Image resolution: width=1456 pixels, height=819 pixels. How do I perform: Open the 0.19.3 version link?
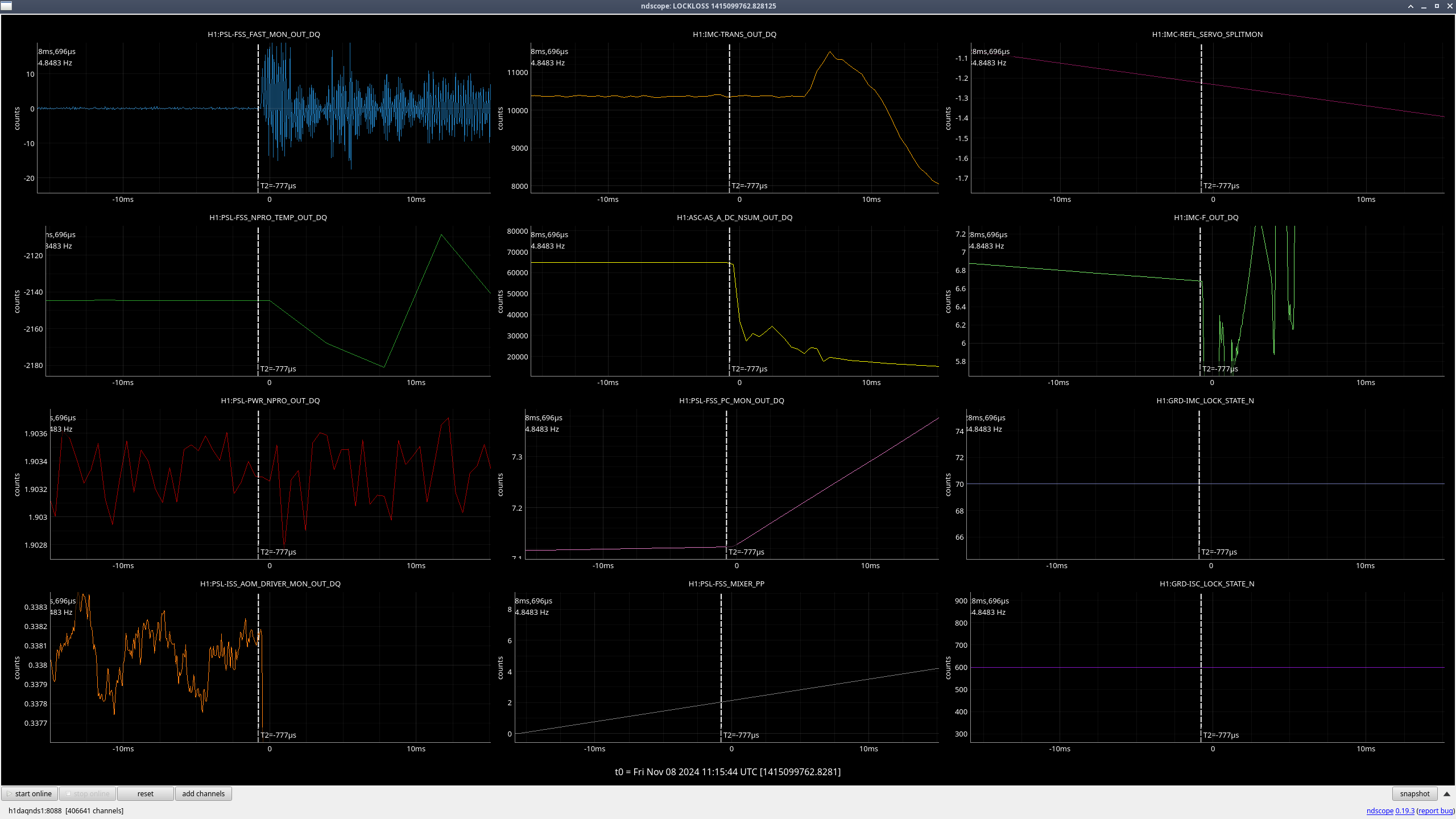pyautogui.click(x=1405, y=810)
